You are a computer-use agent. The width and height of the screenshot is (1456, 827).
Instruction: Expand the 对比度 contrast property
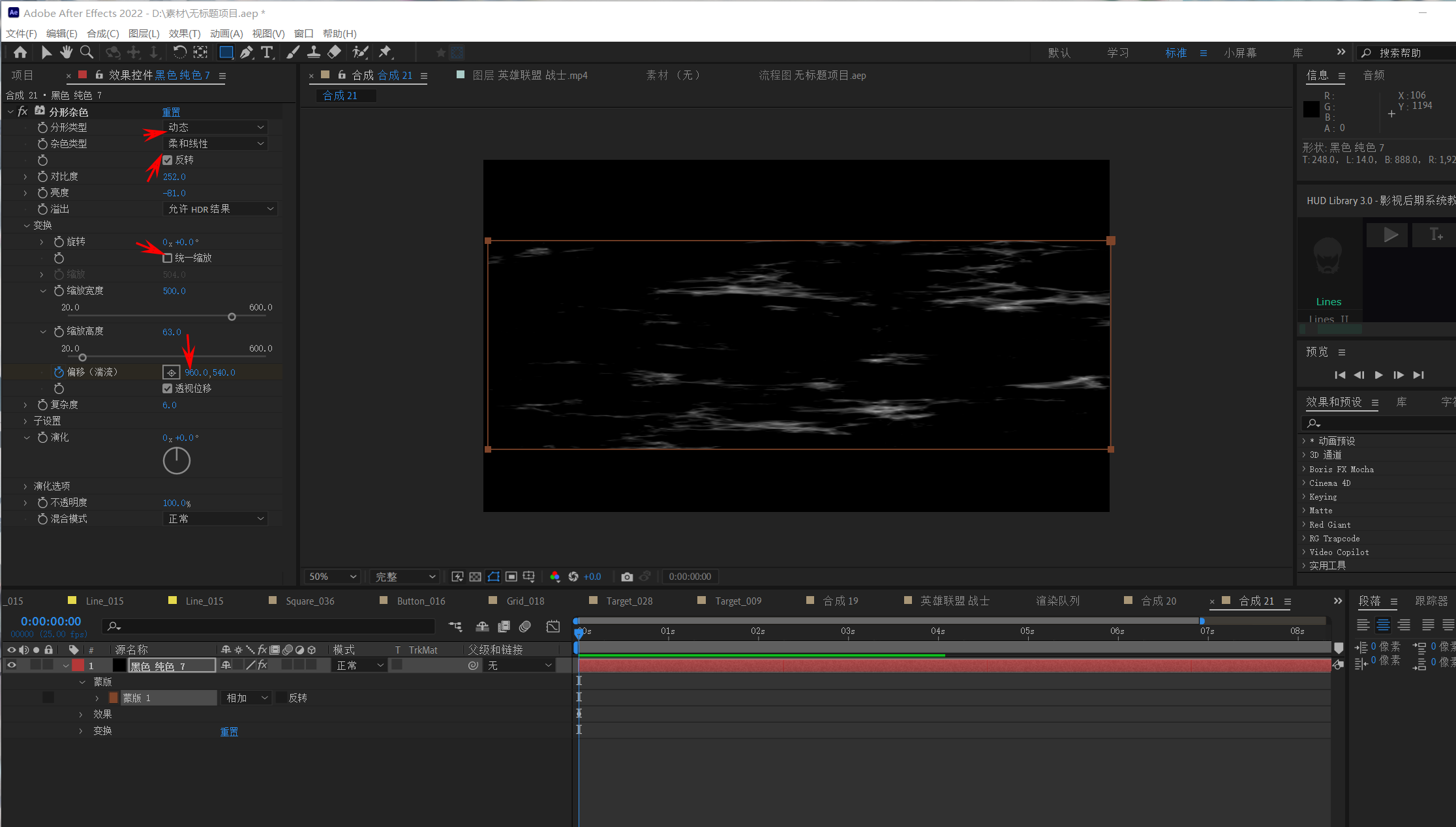tap(25, 177)
